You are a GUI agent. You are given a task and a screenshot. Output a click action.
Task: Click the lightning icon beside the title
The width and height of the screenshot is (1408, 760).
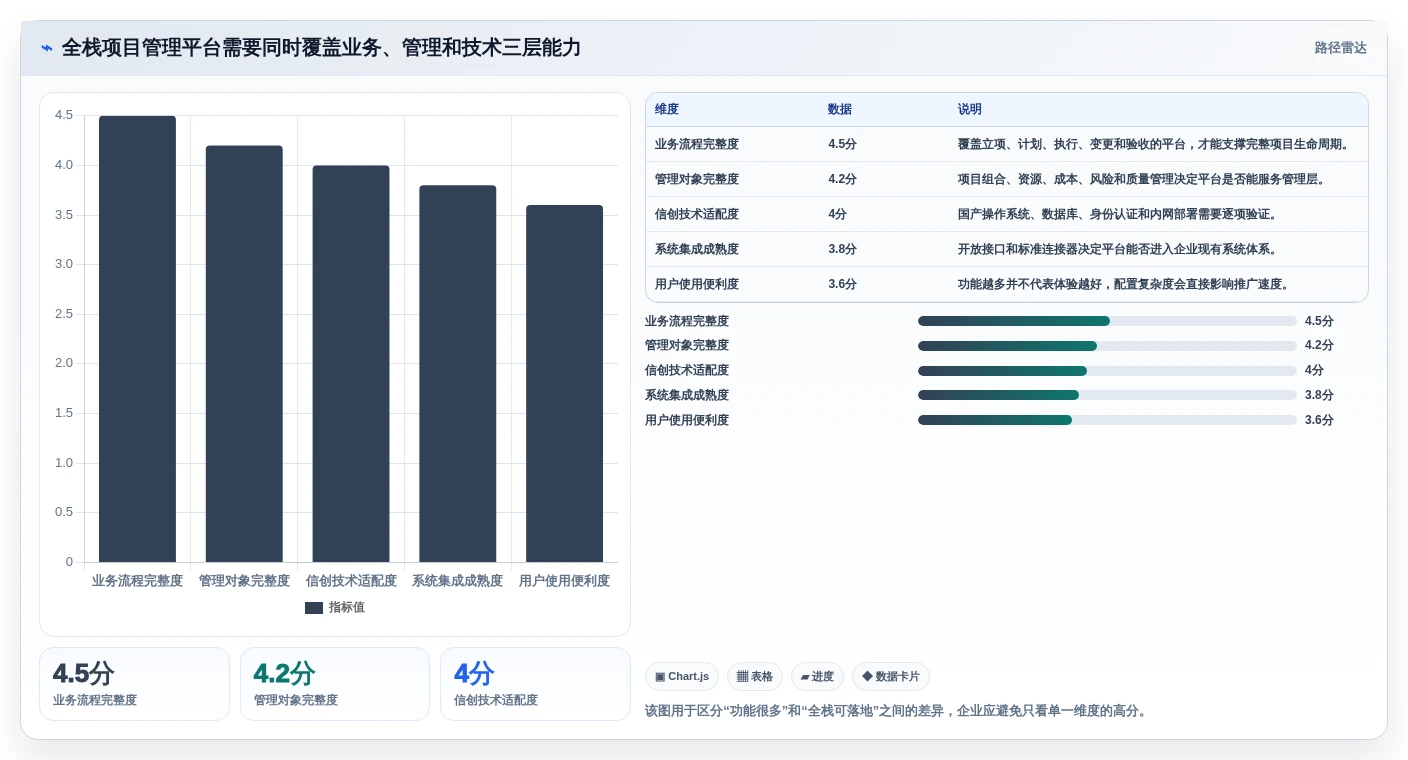point(47,48)
